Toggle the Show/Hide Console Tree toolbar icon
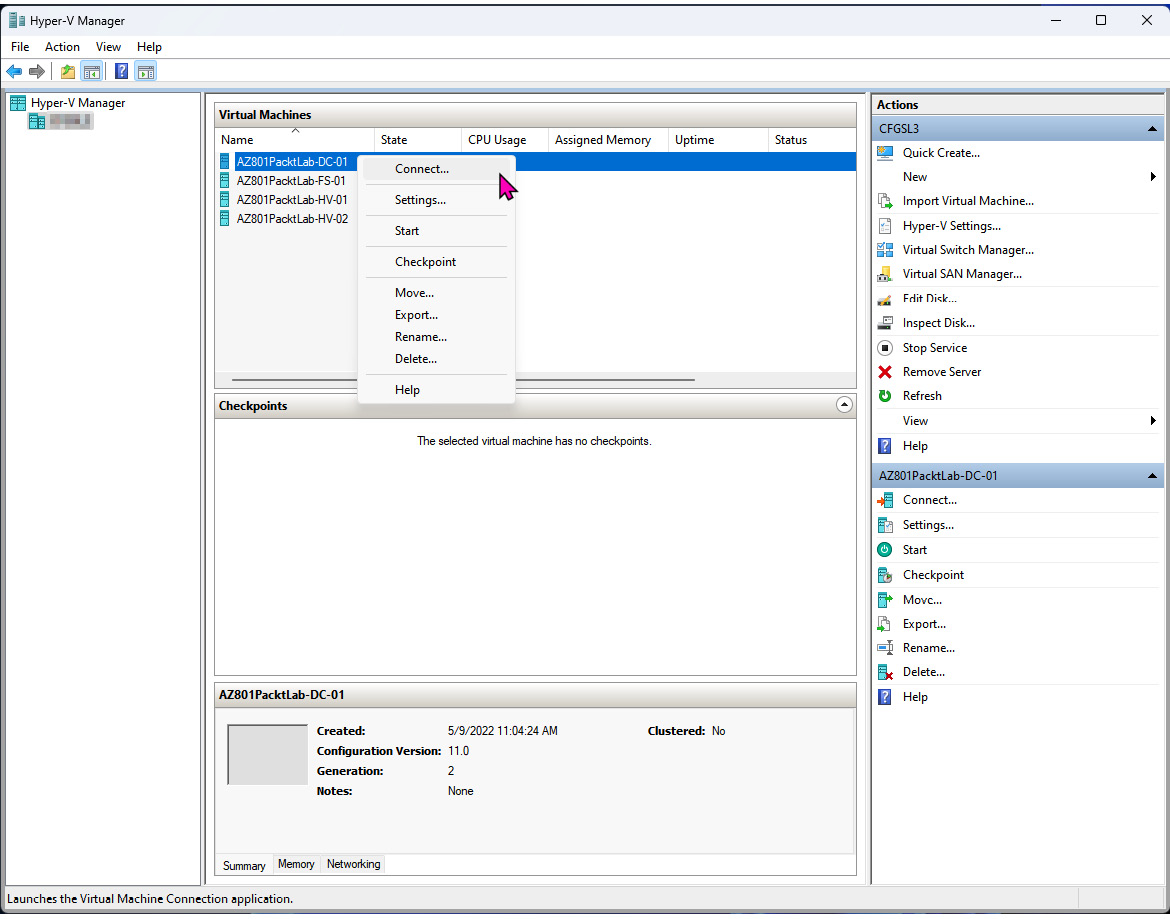This screenshot has height=919, width=1170. 92,72
